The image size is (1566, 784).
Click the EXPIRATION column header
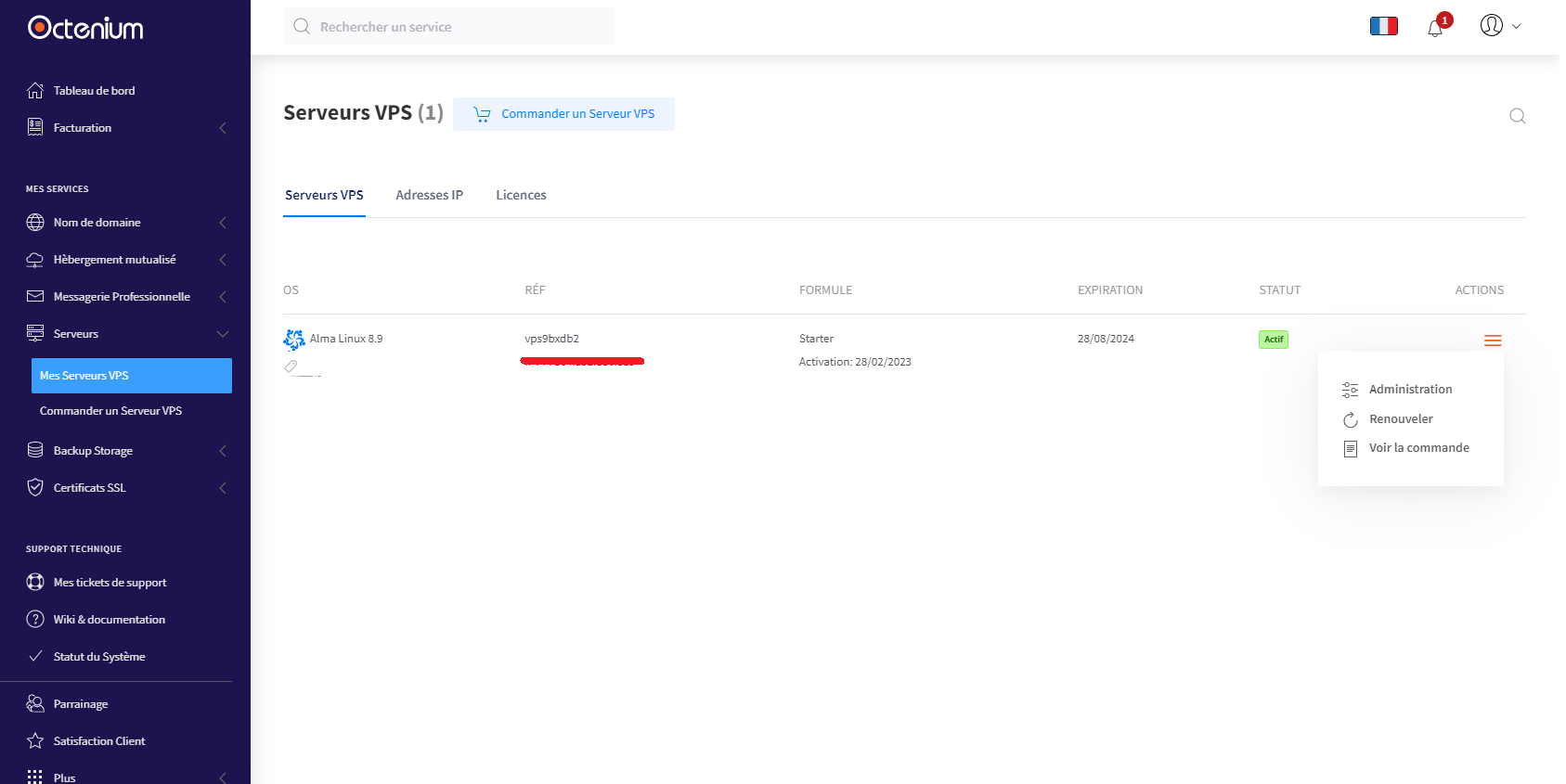[x=1110, y=290]
